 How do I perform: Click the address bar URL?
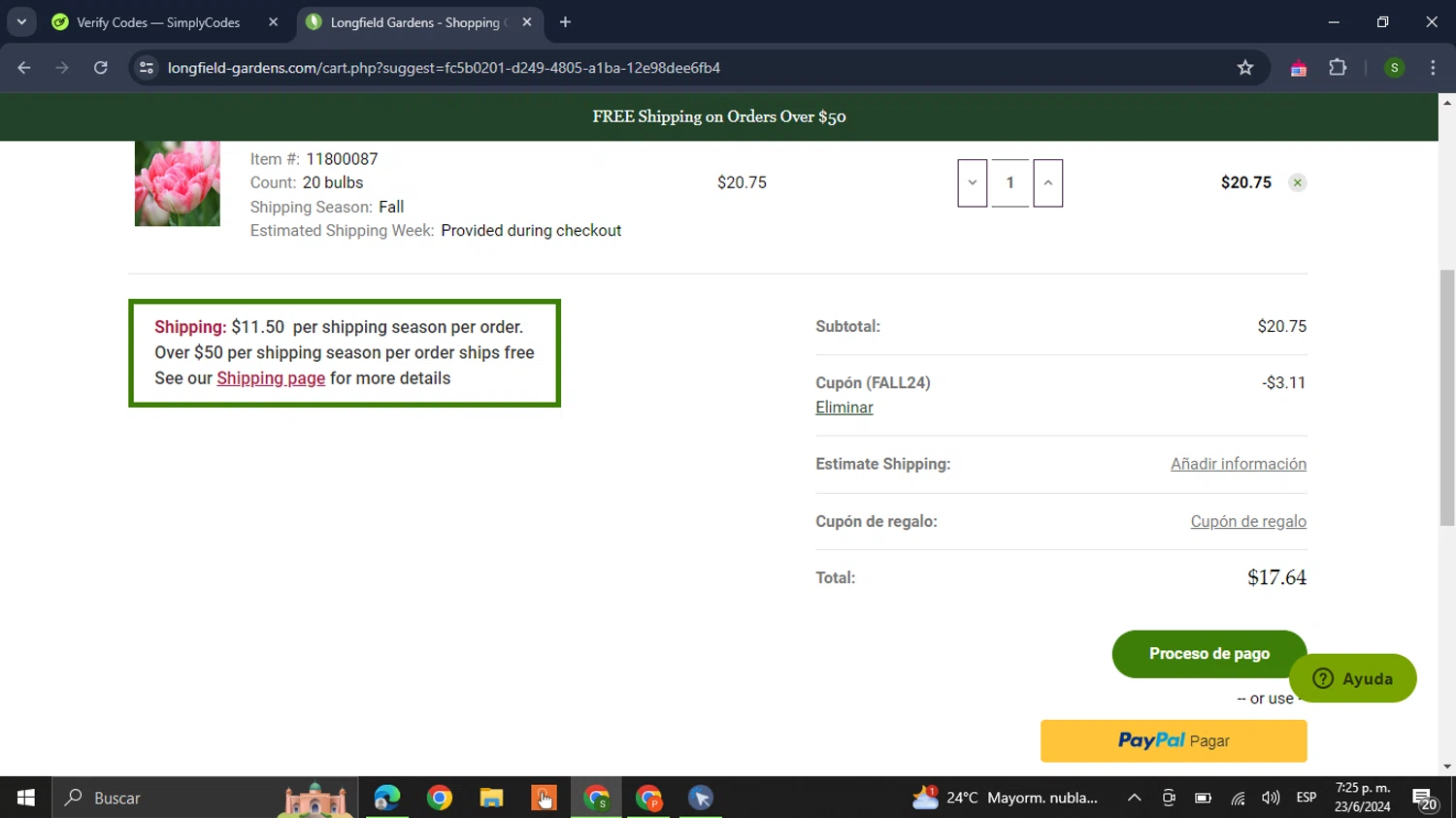444,68
